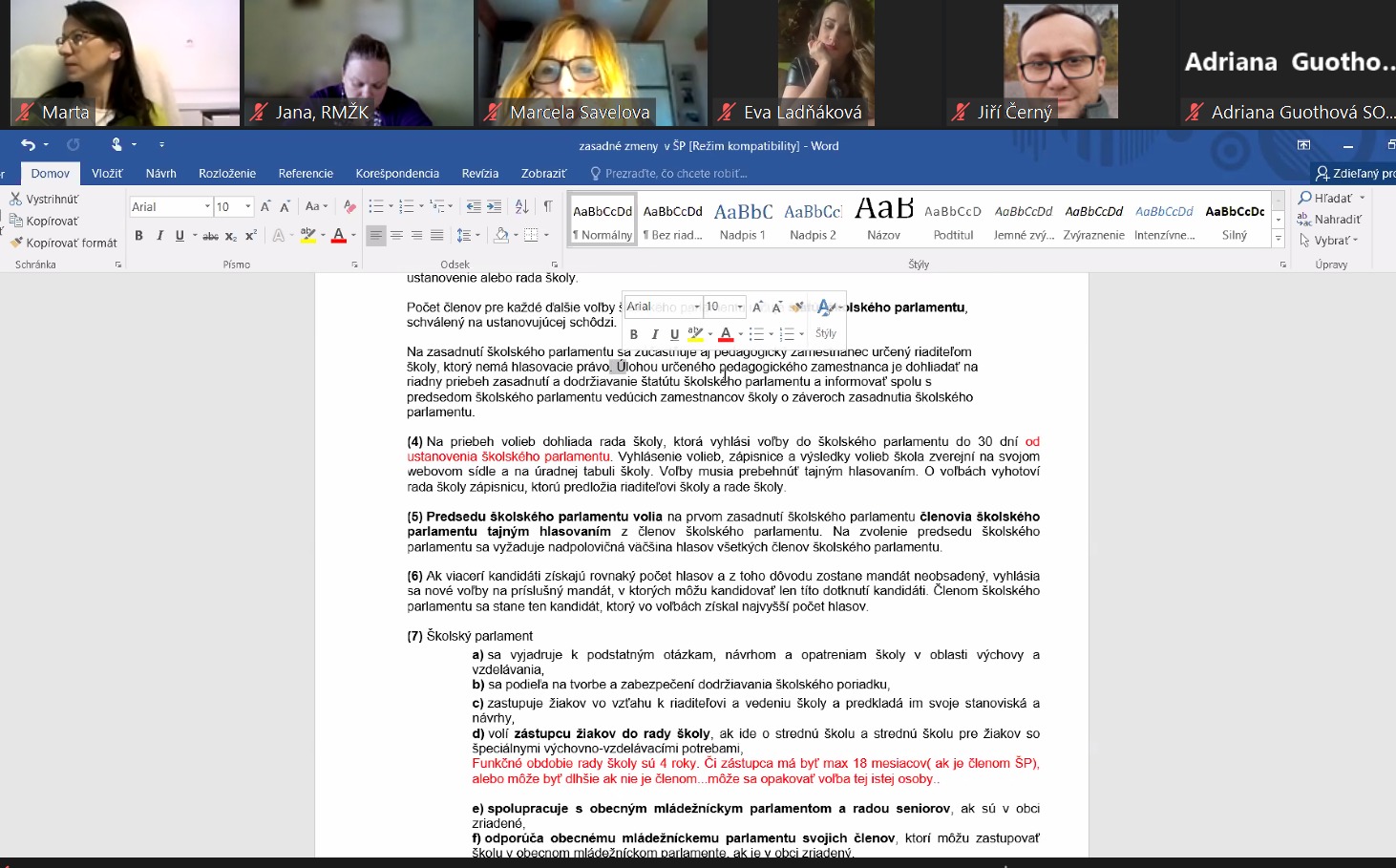Image resolution: width=1396 pixels, height=868 pixels.
Task: Click the ribbon display options icon
Action: (1303, 145)
